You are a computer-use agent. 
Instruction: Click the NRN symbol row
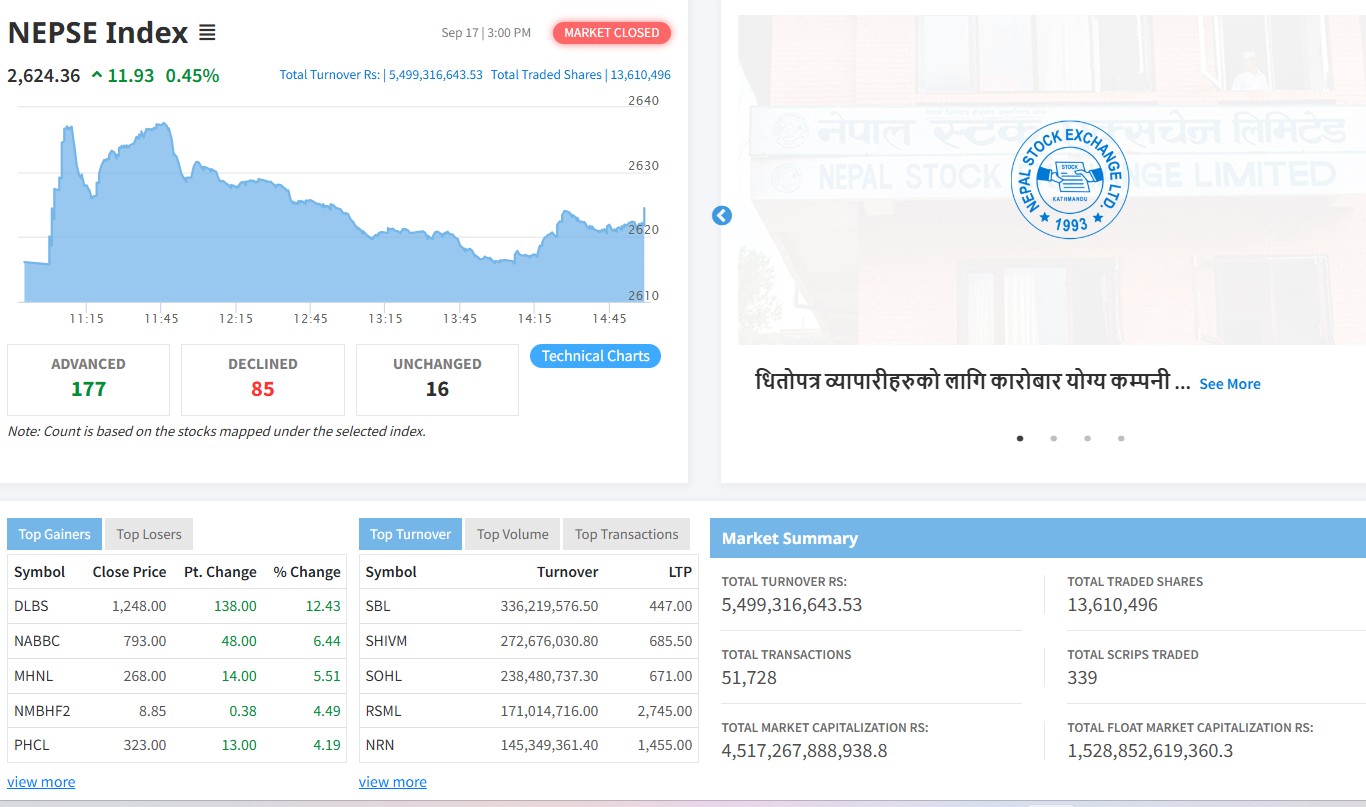(x=528, y=745)
